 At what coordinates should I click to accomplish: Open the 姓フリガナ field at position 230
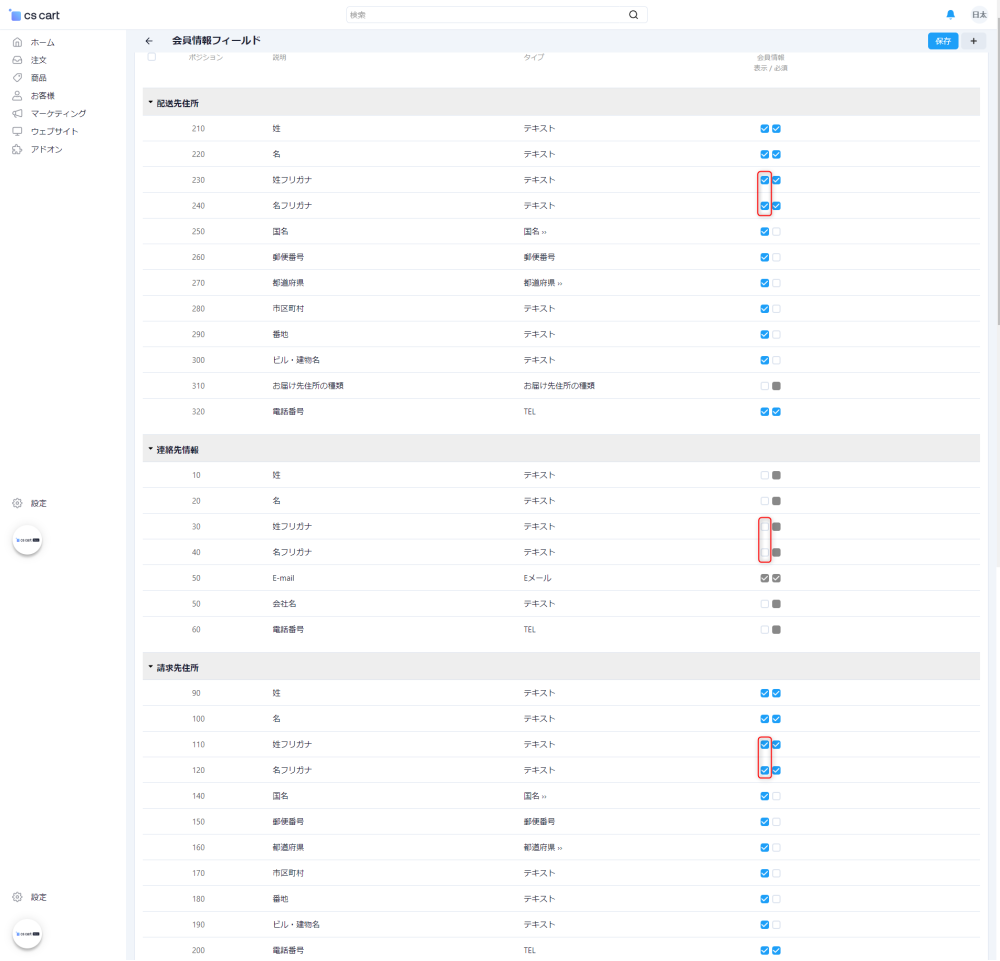click(x=292, y=180)
